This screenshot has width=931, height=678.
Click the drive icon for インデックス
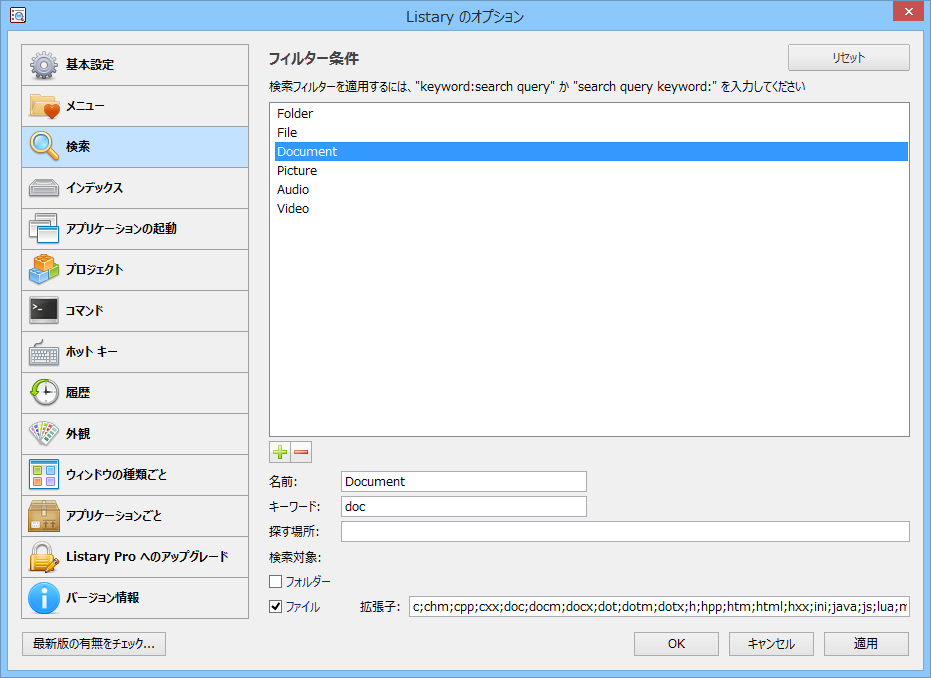tap(44, 188)
